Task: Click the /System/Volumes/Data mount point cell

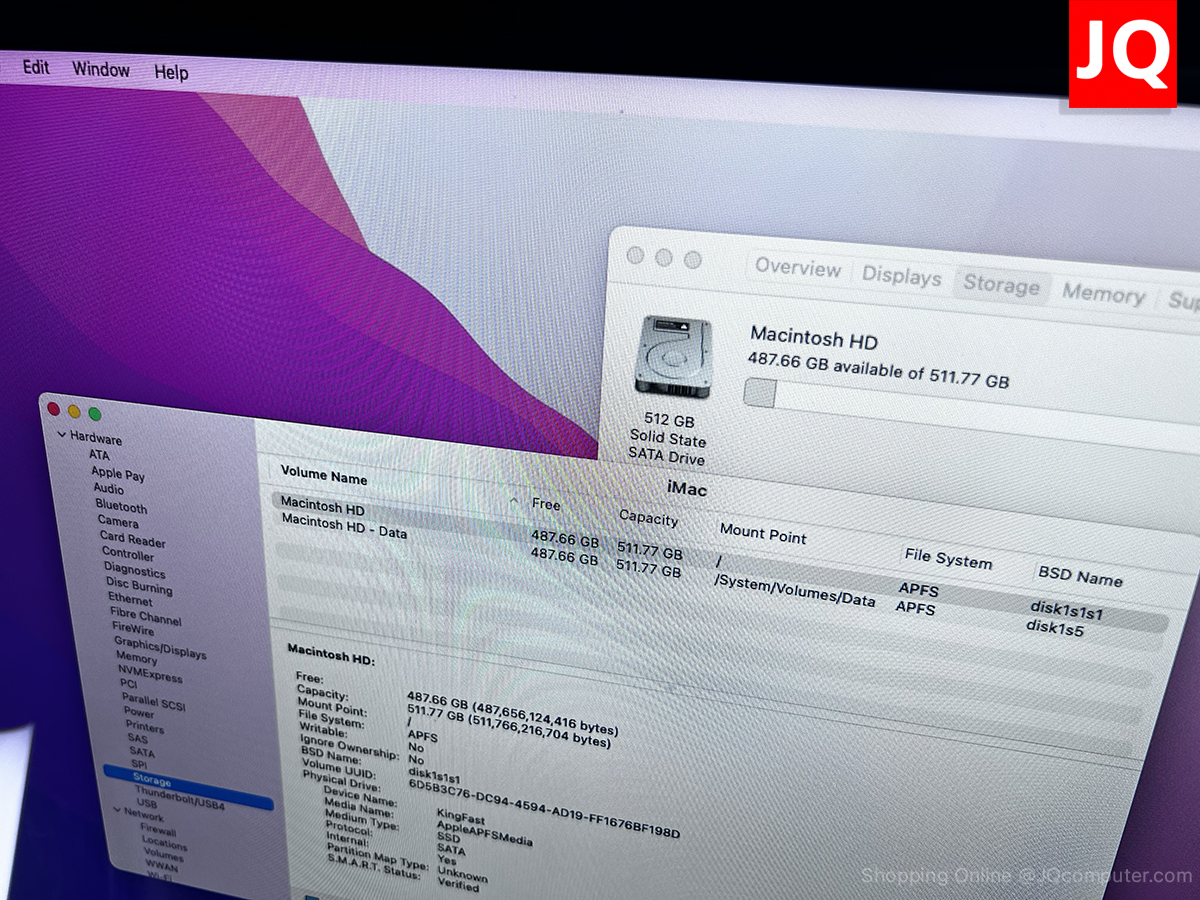Action: click(795, 592)
